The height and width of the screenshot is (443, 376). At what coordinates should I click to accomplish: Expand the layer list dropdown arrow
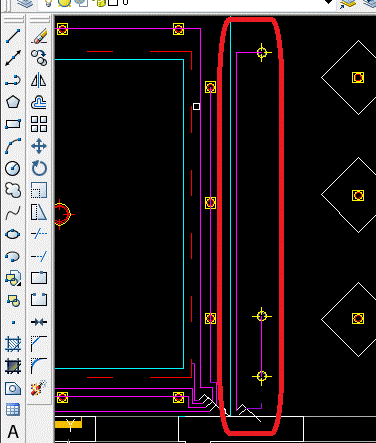[x=328, y=2]
